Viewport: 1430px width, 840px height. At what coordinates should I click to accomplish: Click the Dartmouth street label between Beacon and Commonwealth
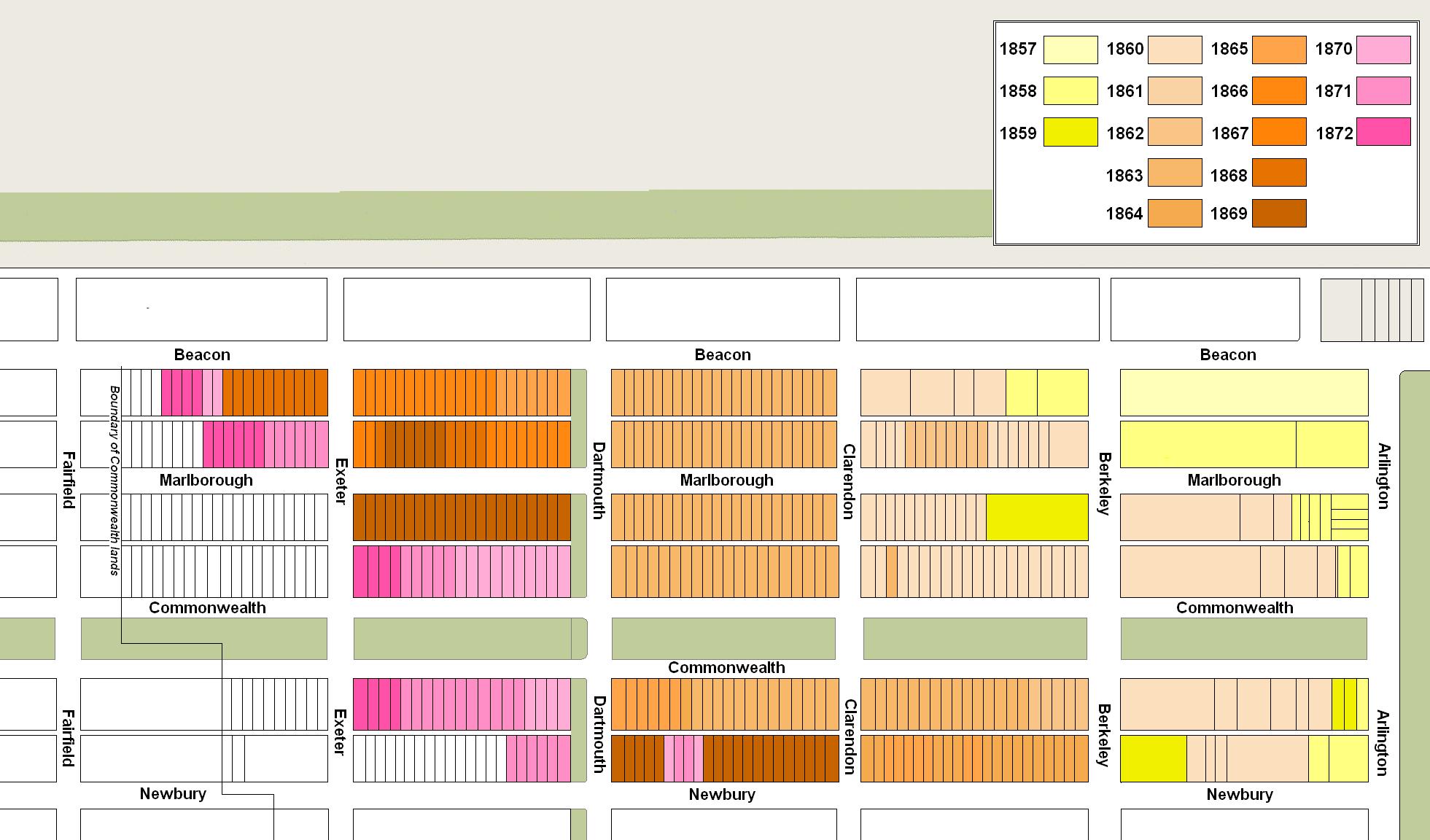(598, 480)
